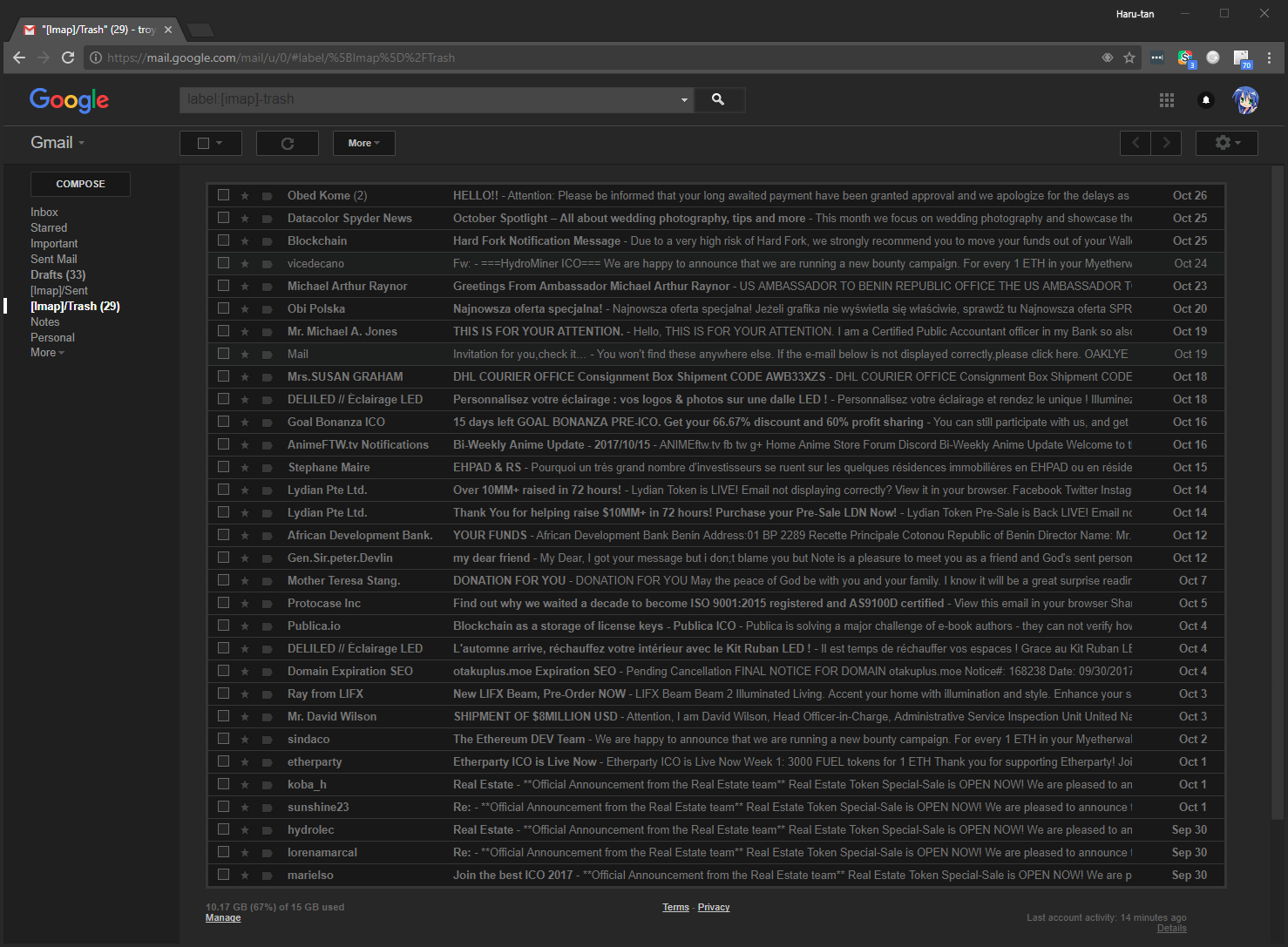
Task: Open the Personal label
Action: pyautogui.click(x=52, y=338)
